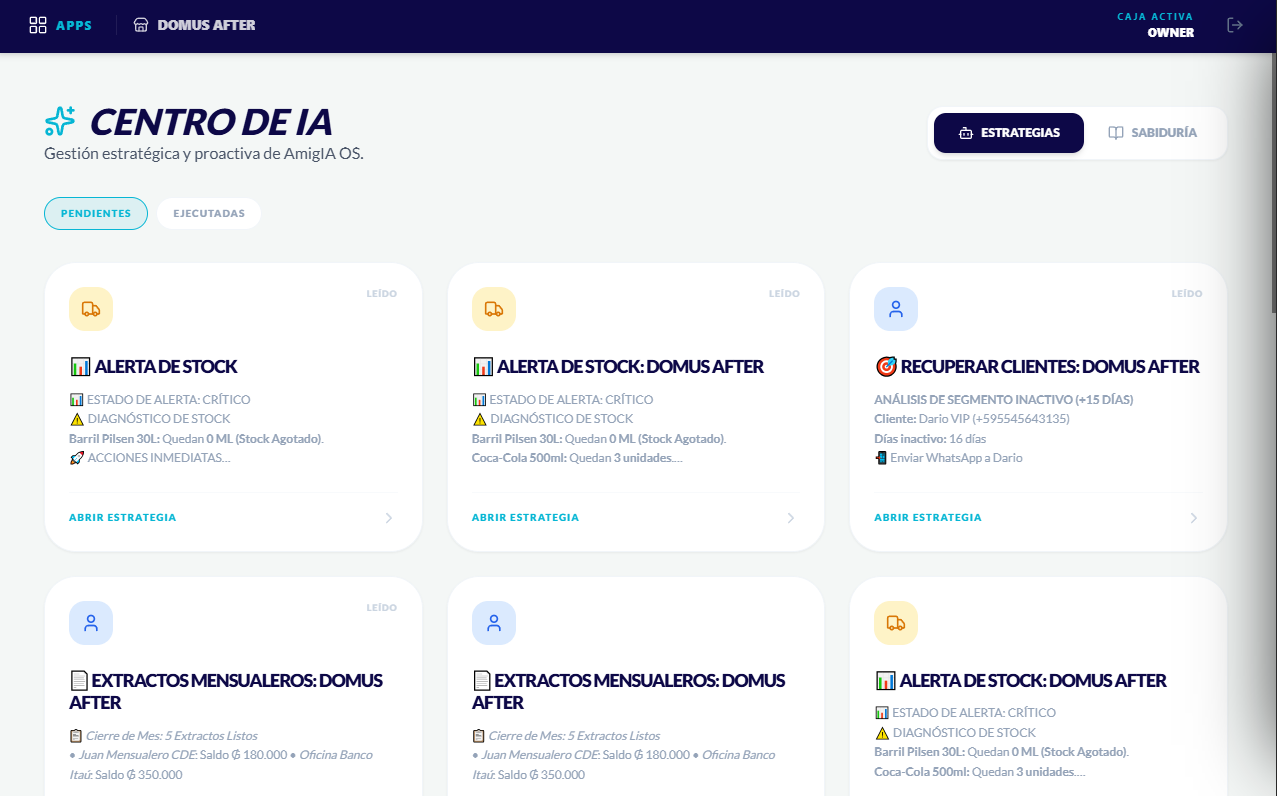Open 'Abrir Estrategia' on the card titled only 'Alerta de Stock'
The height and width of the screenshot is (796, 1277).
coord(123,518)
